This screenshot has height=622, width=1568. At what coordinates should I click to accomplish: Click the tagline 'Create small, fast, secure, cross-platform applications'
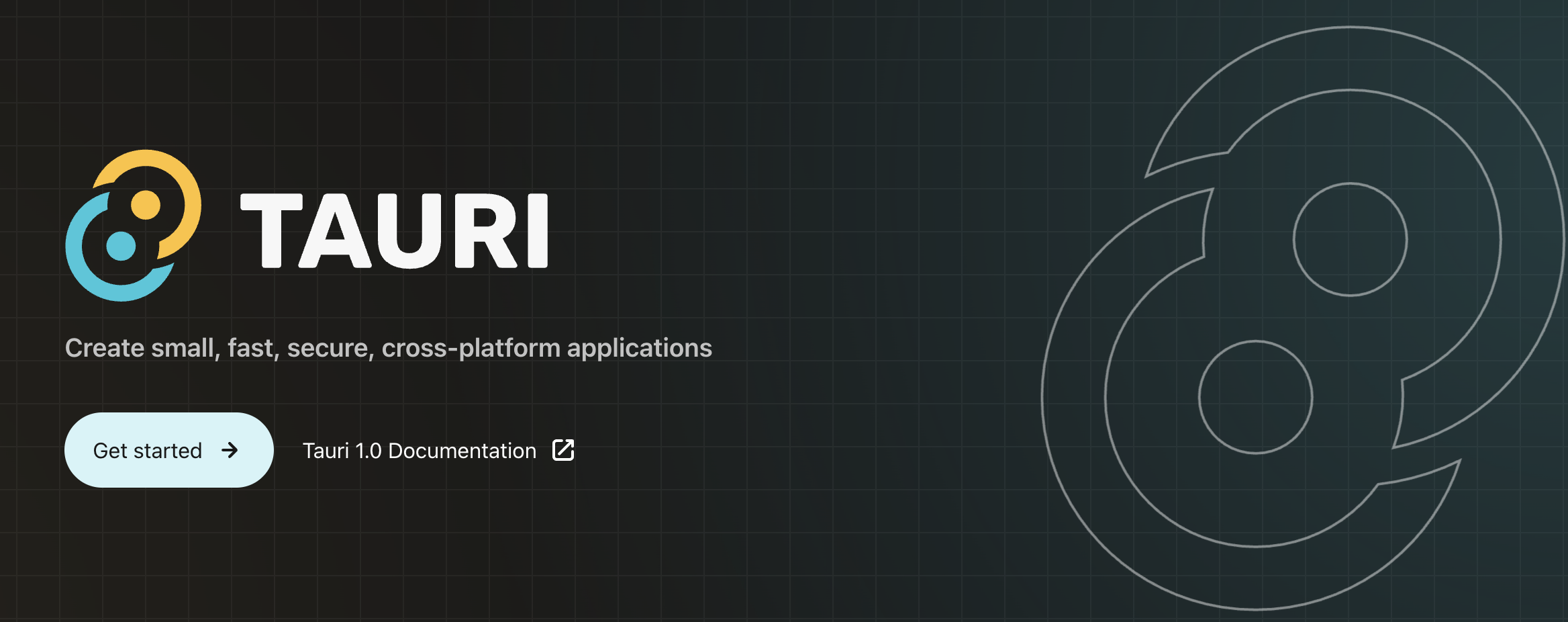pyautogui.click(x=388, y=348)
